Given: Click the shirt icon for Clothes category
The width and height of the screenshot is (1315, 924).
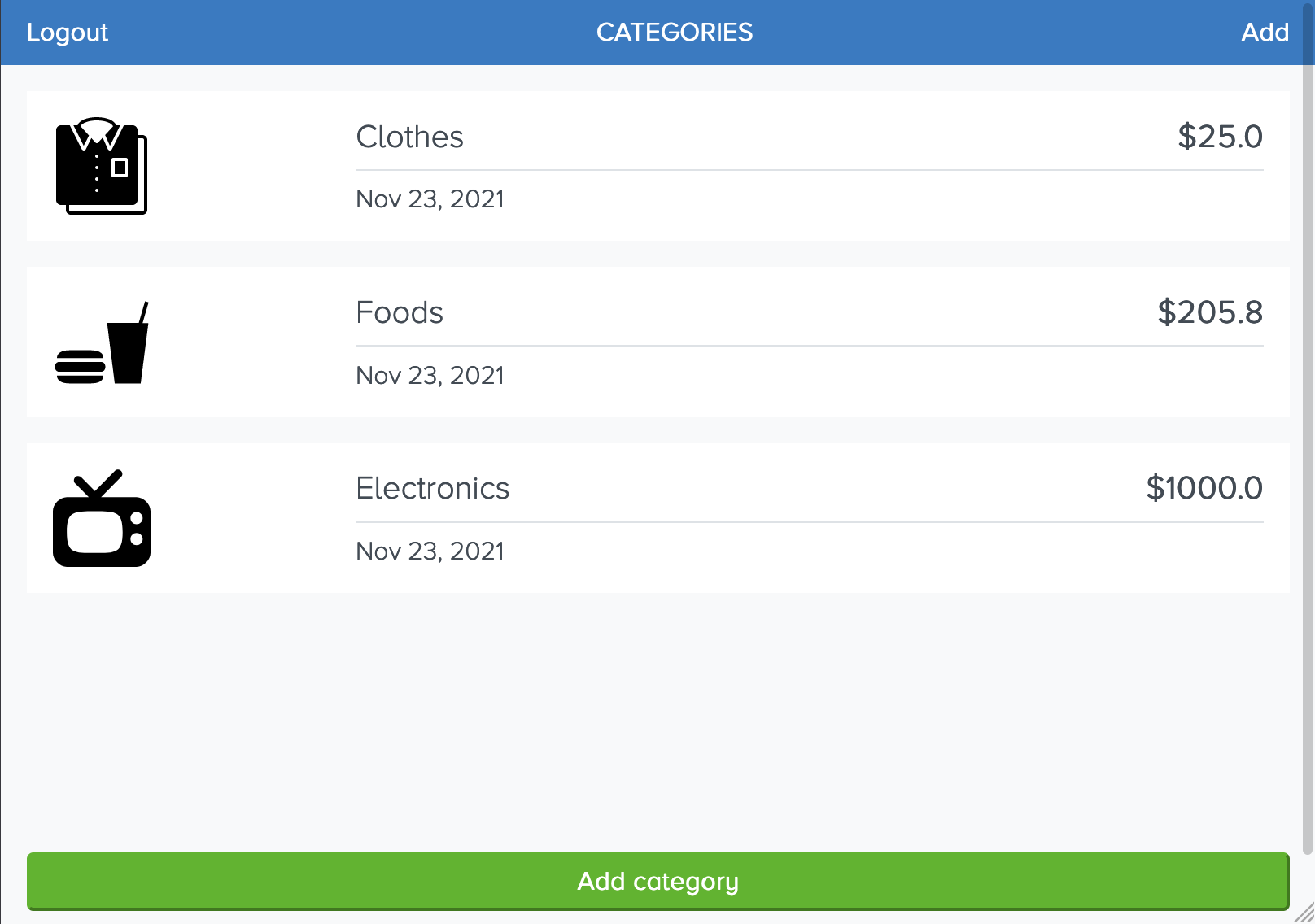Looking at the screenshot, I should [101, 167].
